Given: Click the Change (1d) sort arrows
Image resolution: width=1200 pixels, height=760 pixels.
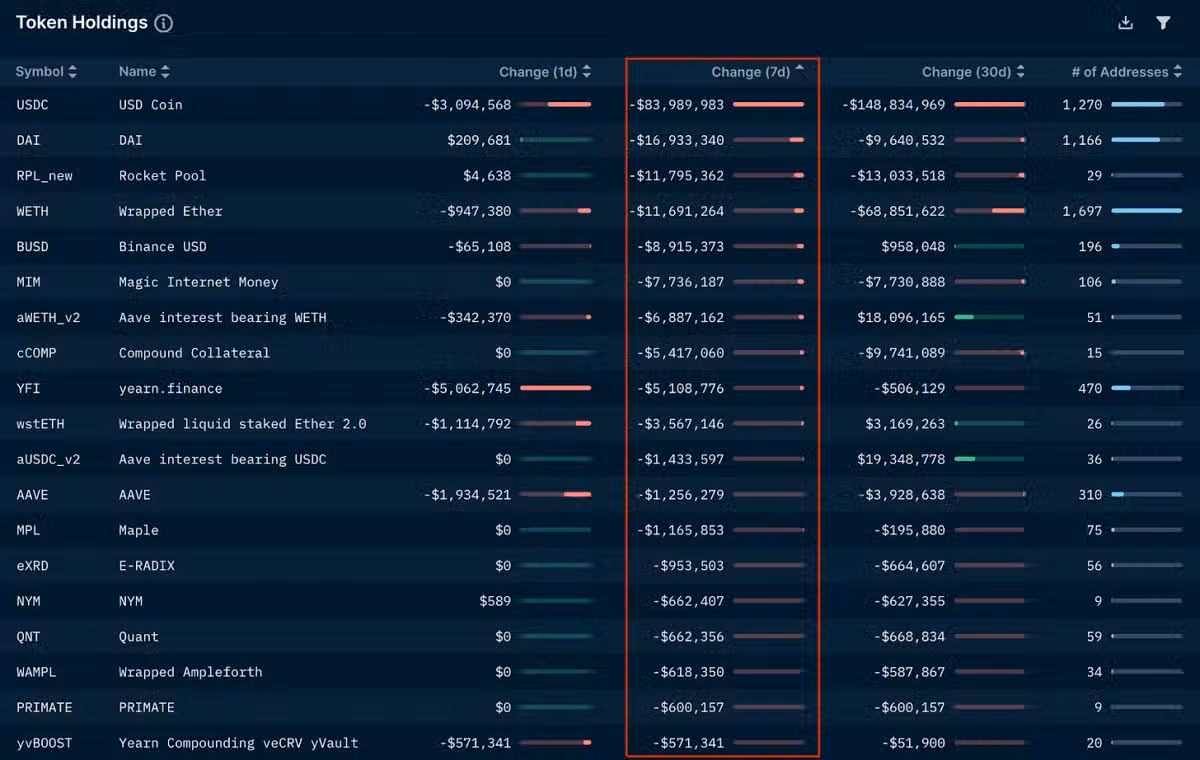Looking at the screenshot, I should [x=587, y=72].
